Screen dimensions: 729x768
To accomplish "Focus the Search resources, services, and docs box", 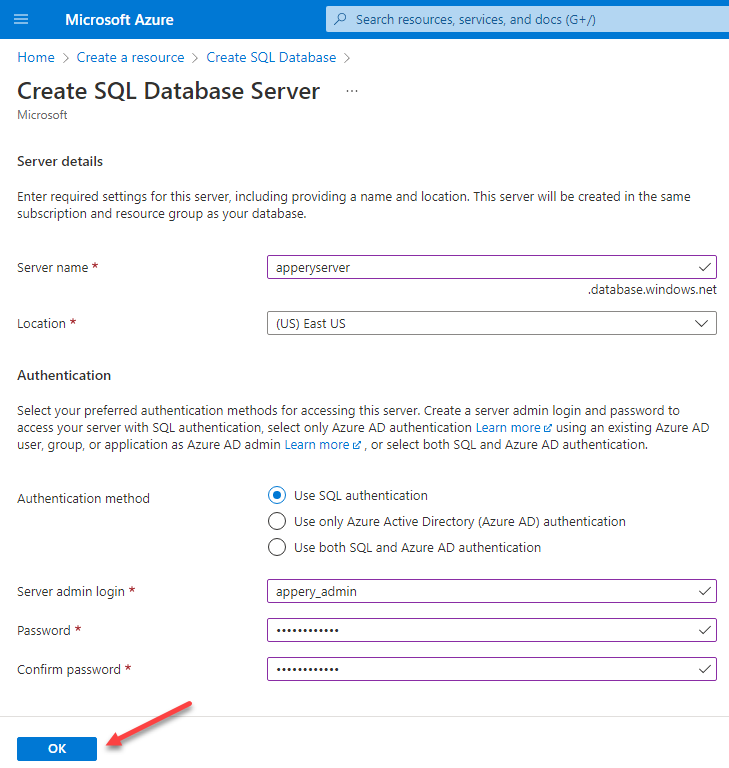I will 527,20.
